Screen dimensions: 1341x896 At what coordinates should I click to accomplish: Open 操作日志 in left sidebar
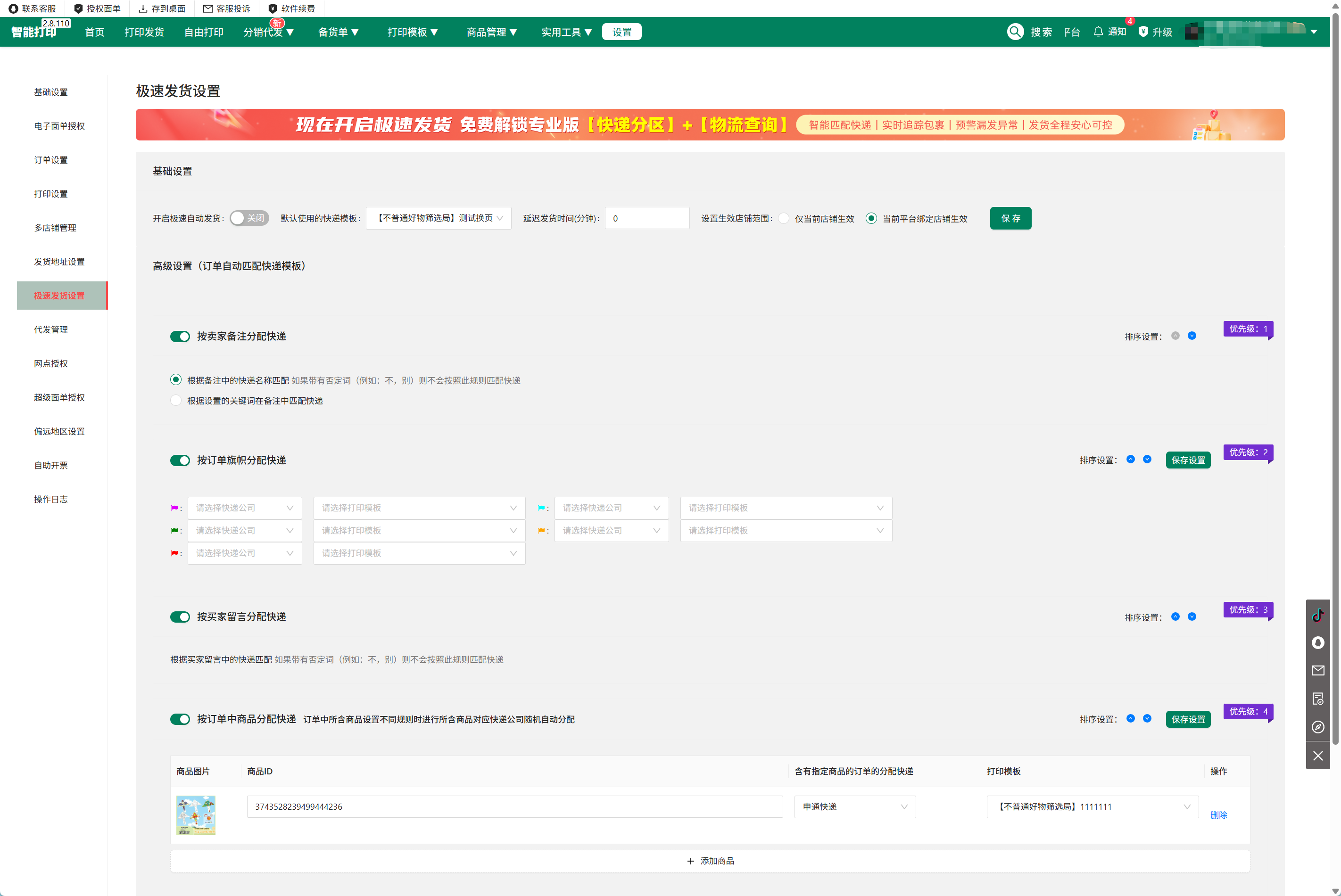click(51, 500)
